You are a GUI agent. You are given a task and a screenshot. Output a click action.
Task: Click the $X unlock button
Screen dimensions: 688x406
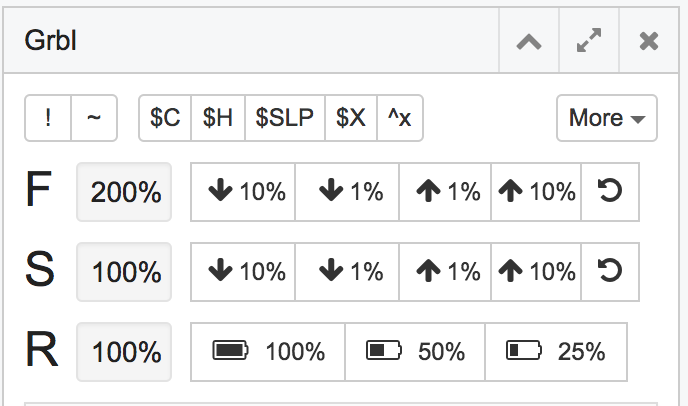[x=350, y=118]
